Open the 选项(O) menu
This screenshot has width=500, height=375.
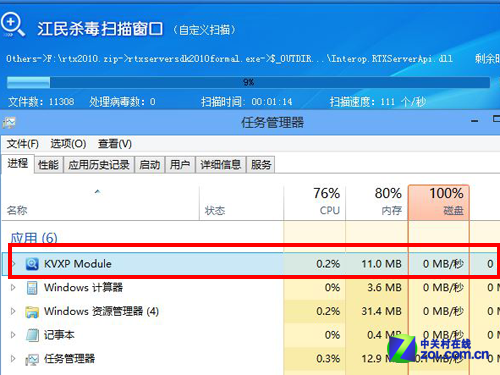68,144
